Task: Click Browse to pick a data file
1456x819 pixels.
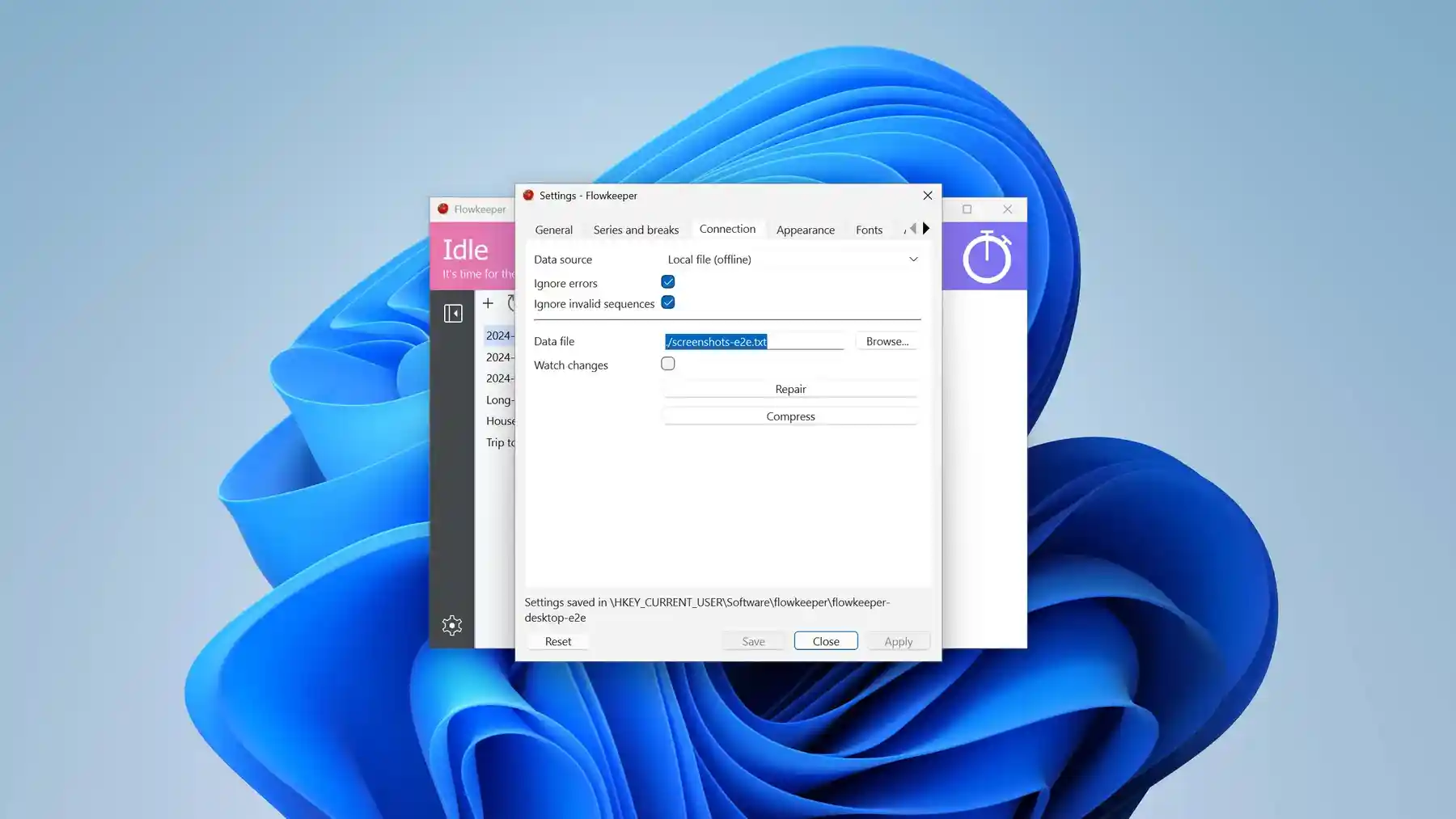Action: click(887, 340)
